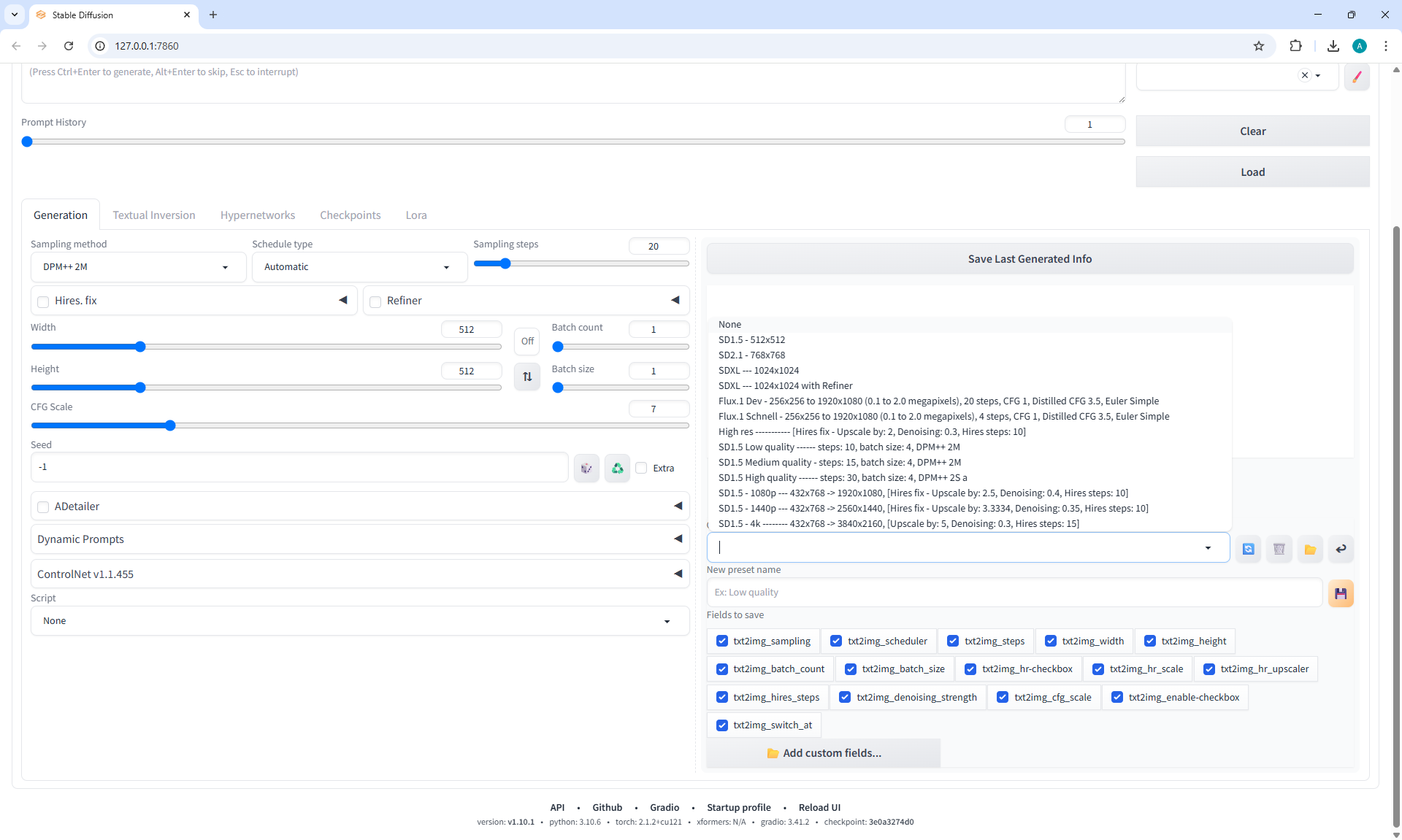Image resolution: width=1402 pixels, height=840 pixels.
Task: Open the Sampling method dropdown
Action: (137, 267)
